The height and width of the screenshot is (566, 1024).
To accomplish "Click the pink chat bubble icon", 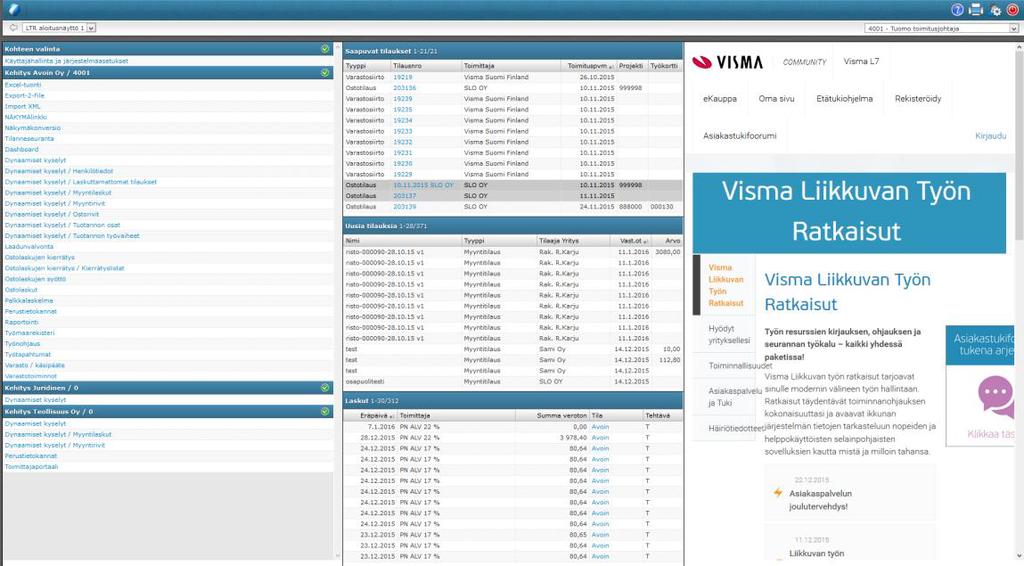I will 996,397.
